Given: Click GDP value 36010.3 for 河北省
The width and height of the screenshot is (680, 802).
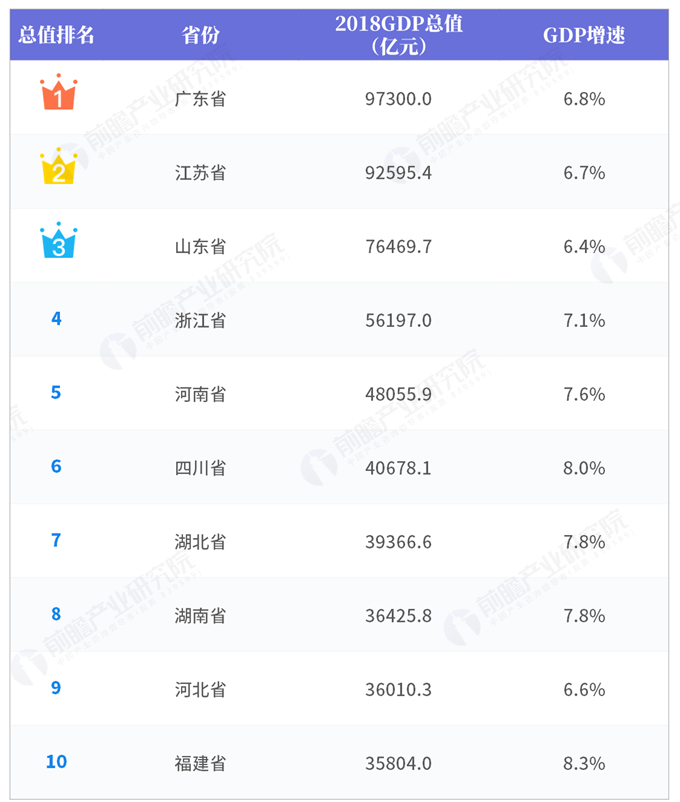Looking at the screenshot, I should click(398, 690).
